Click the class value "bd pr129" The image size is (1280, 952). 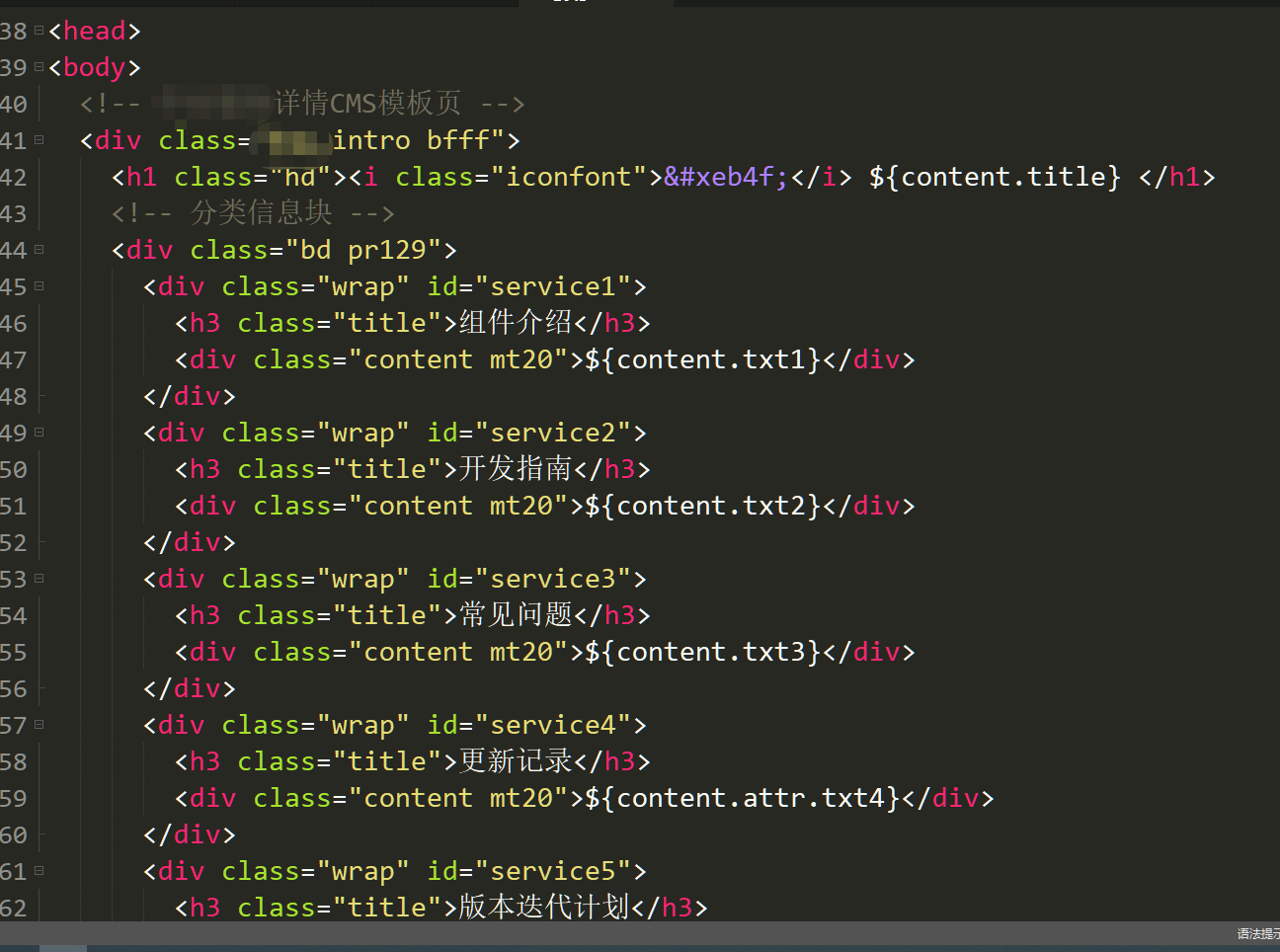click(x=362, y=250)
